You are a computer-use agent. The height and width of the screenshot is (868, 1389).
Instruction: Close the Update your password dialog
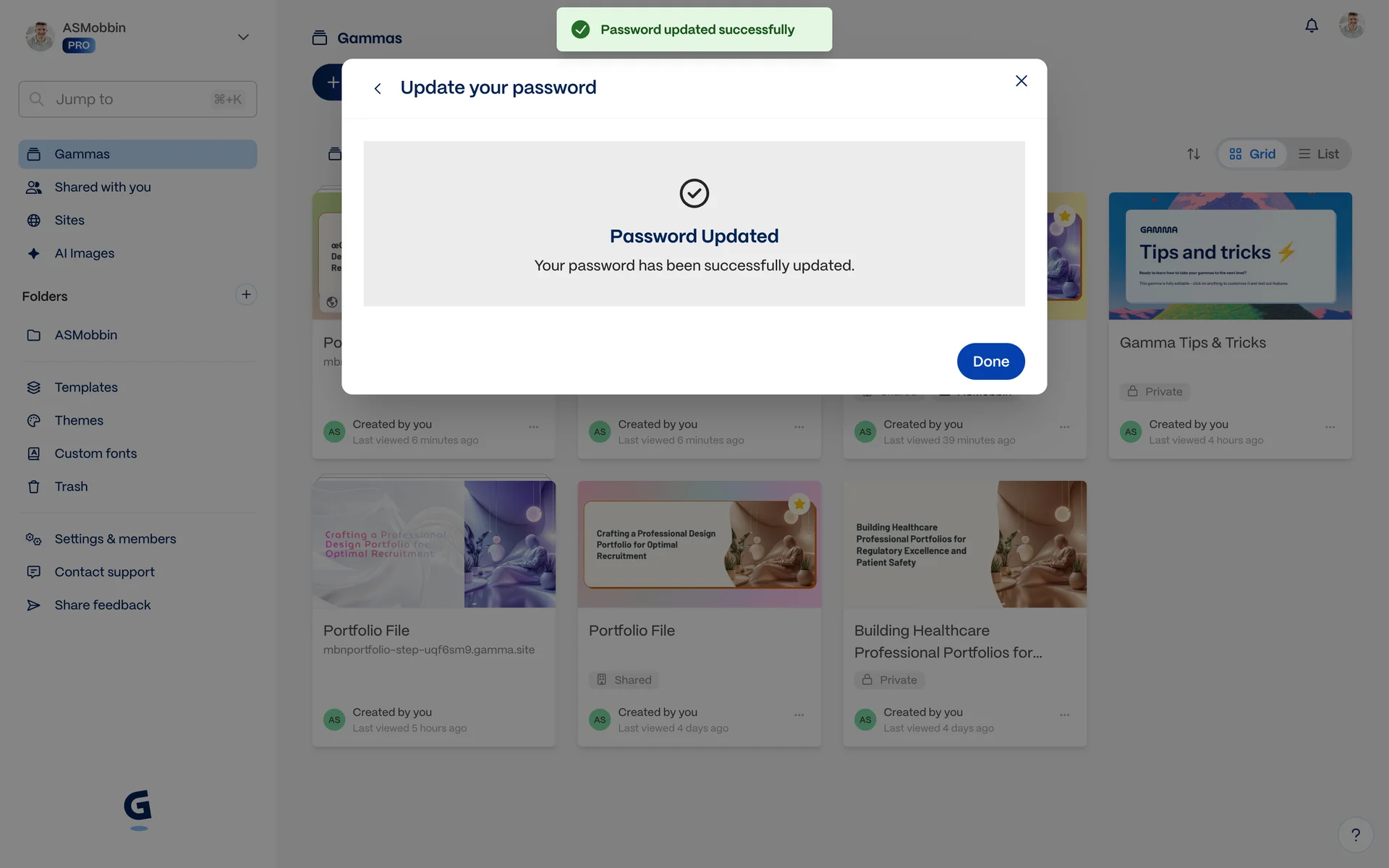(1021, 81)
